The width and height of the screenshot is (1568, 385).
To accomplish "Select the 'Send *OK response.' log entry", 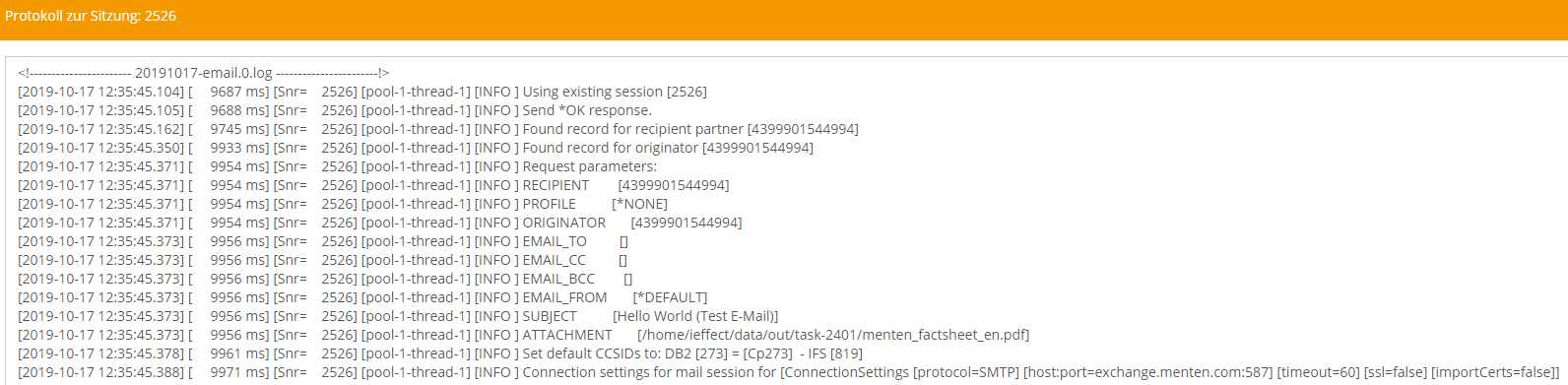I will point(335,110).
